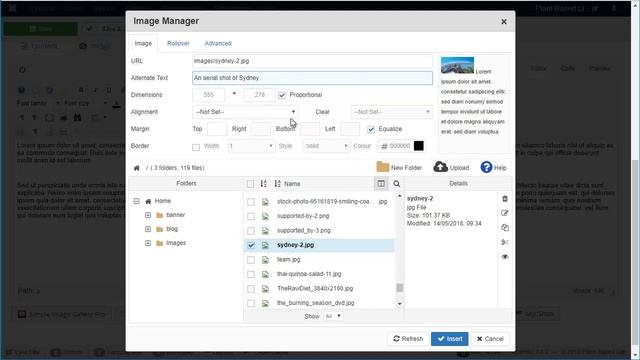Open the Alignment dropdown

245,112
